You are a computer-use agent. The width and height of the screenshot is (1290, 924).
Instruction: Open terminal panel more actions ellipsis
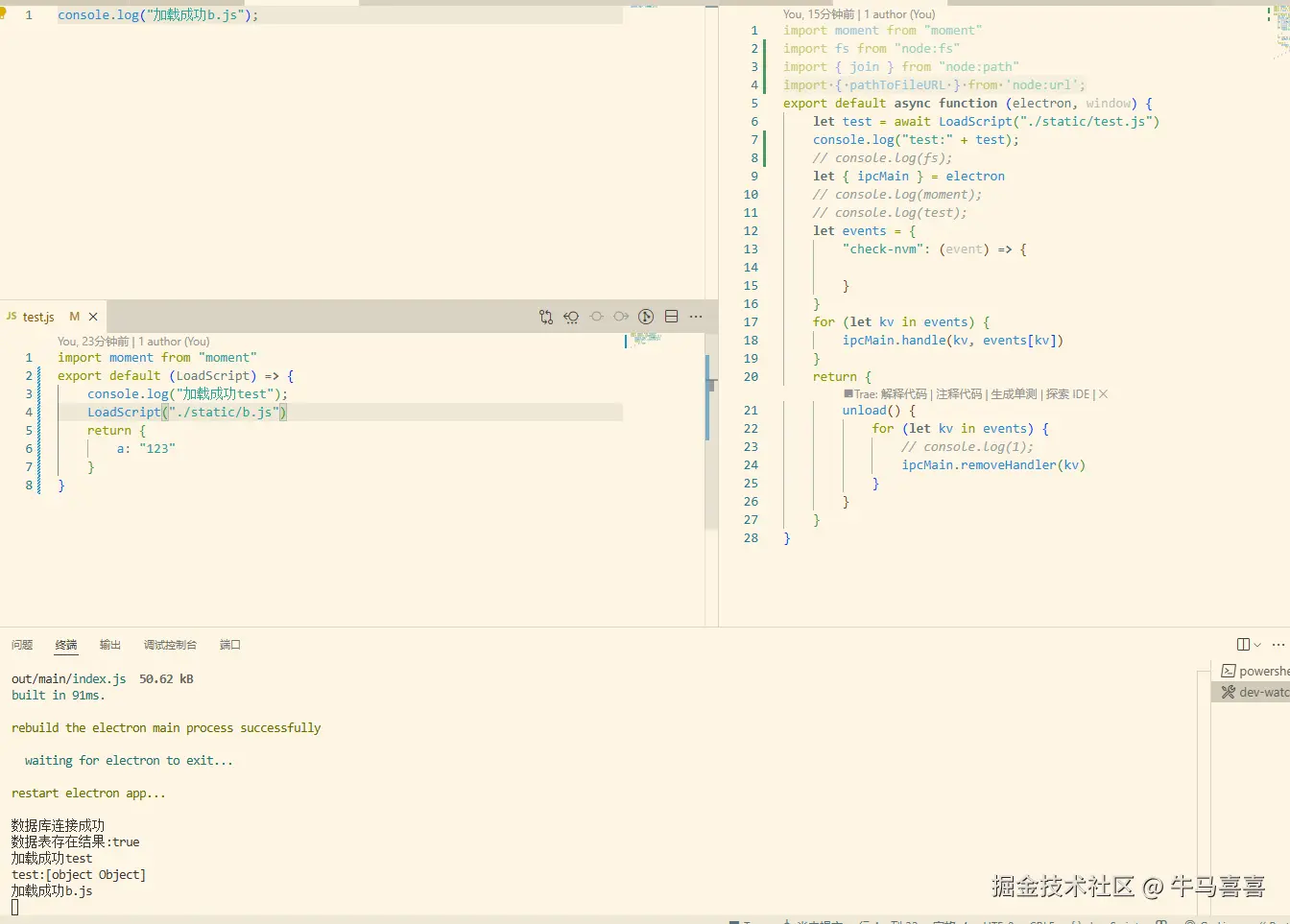point(1278,645)
